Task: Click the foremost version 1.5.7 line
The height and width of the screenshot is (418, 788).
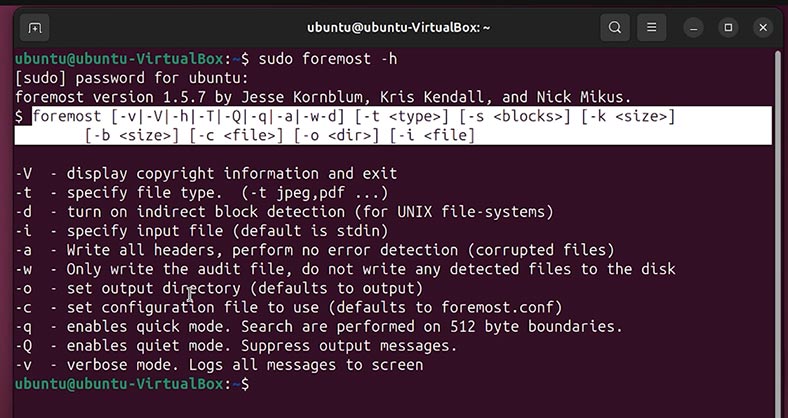Action: (x=323, y=97)
